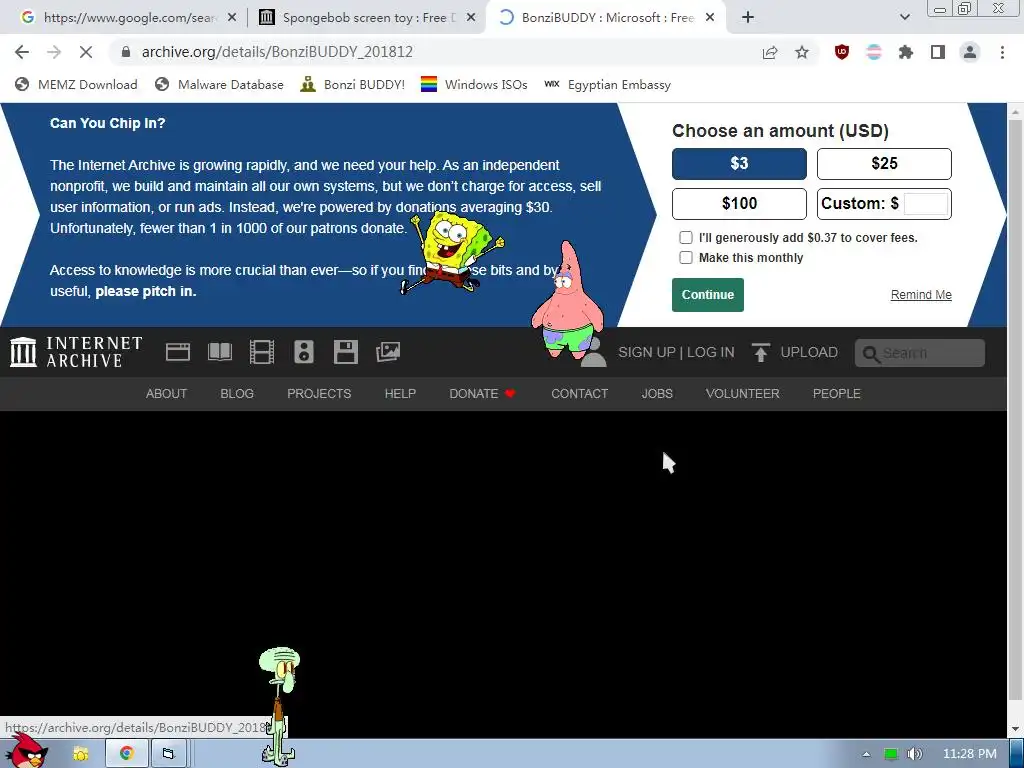Viewport: 1024px width, 768px height.
Task: Open the HELP menu item
Action: 400,394
